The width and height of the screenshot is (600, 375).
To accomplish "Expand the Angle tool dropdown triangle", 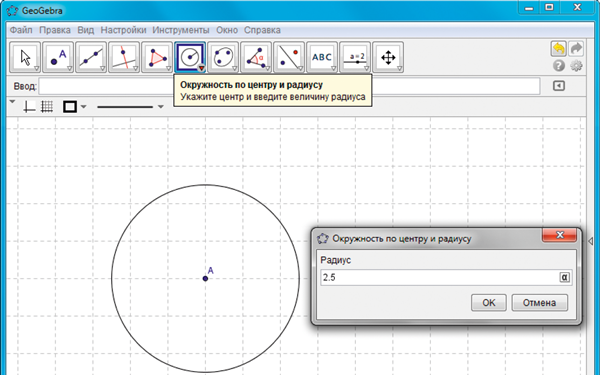I will click(267, 68).
